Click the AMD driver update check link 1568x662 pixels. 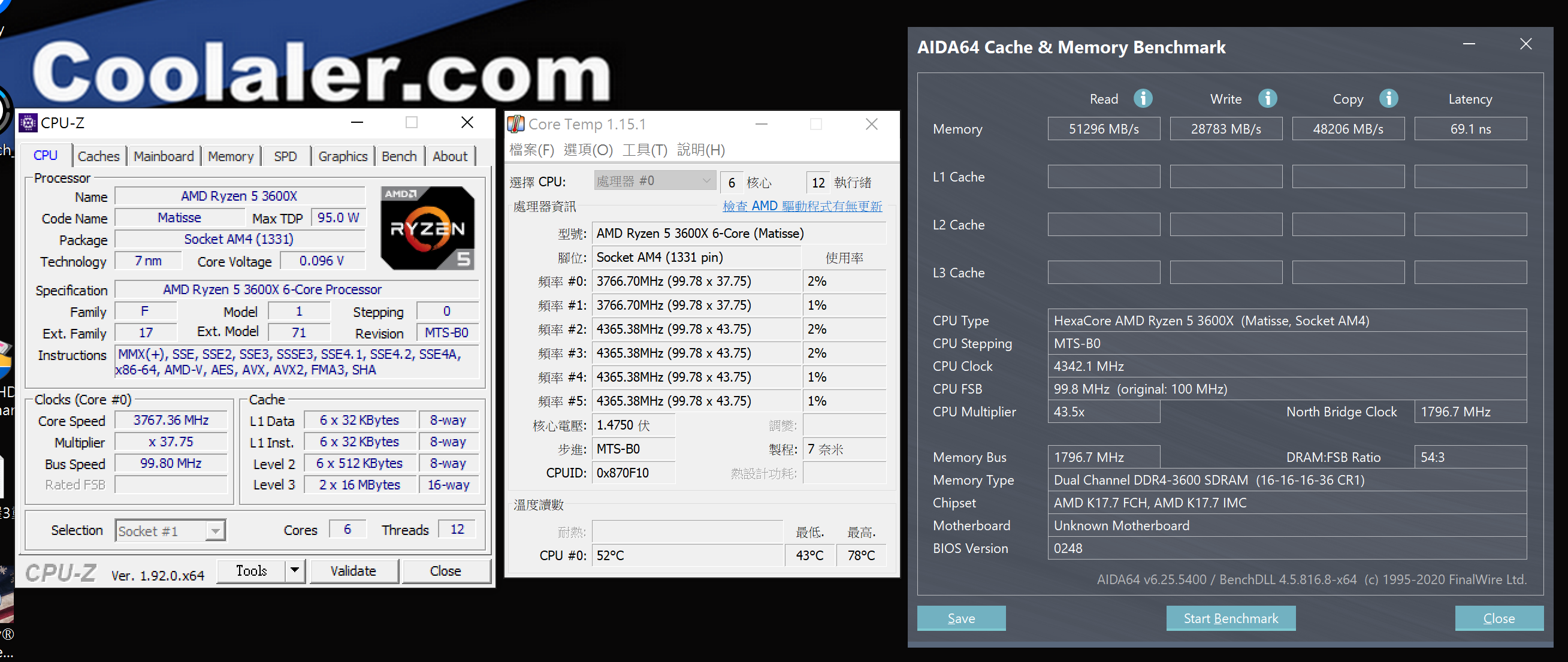[x=802, y=206]
